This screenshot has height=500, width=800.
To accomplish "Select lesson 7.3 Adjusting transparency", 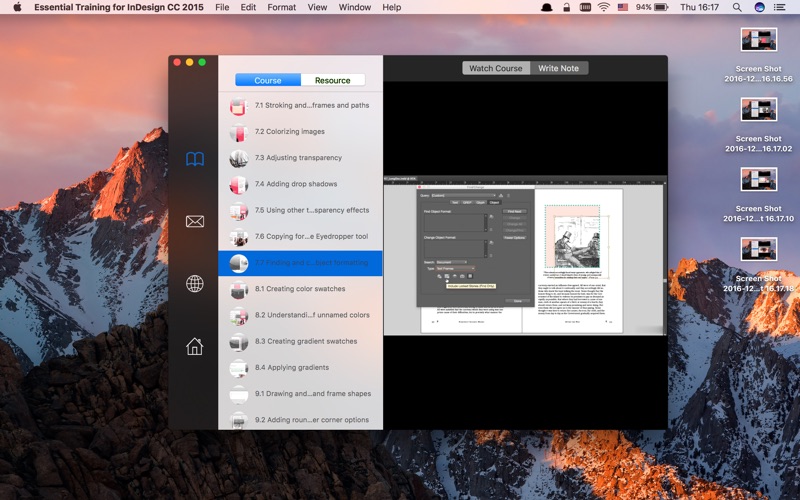I will 301,158.
